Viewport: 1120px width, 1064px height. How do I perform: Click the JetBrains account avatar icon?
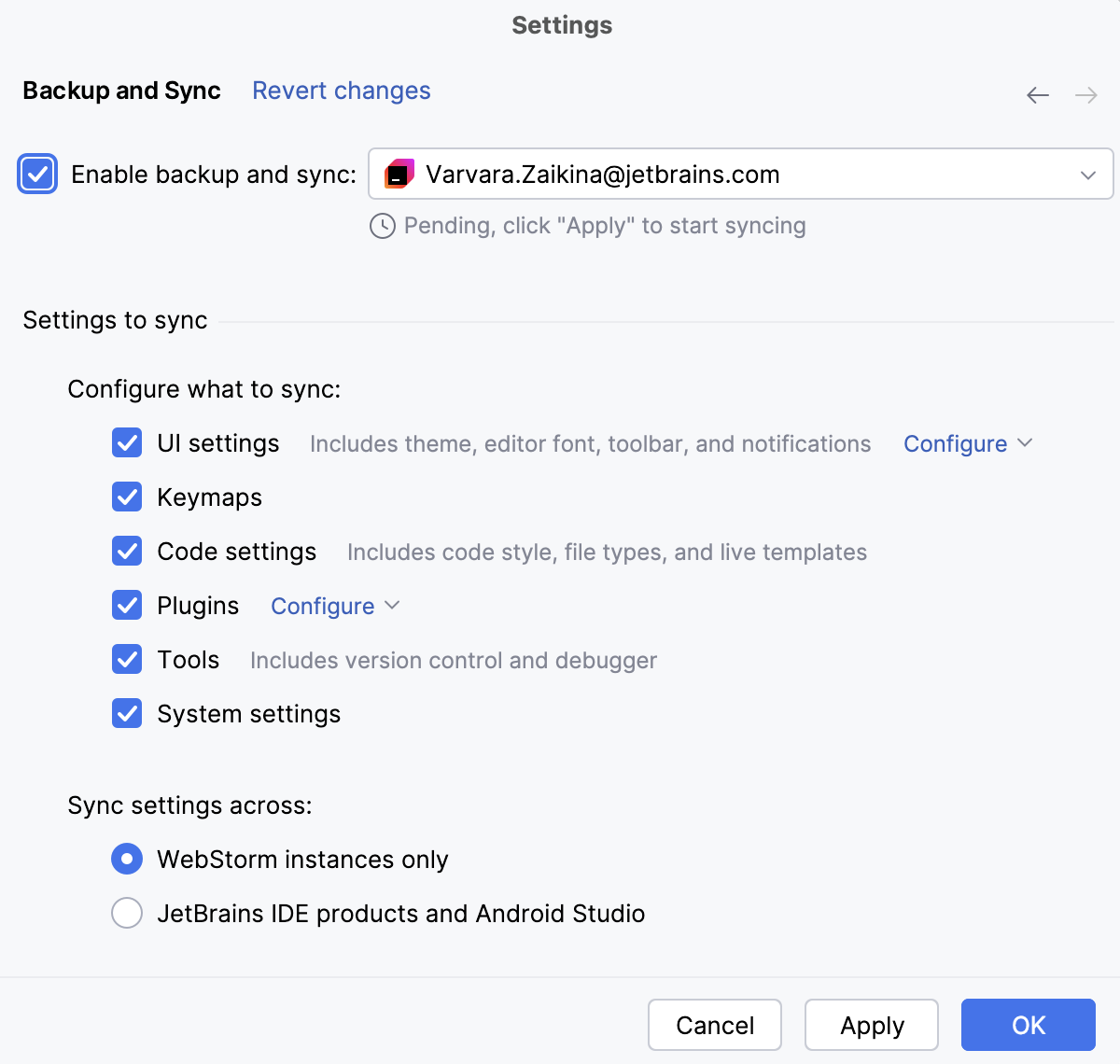click(x=399, y=174)
